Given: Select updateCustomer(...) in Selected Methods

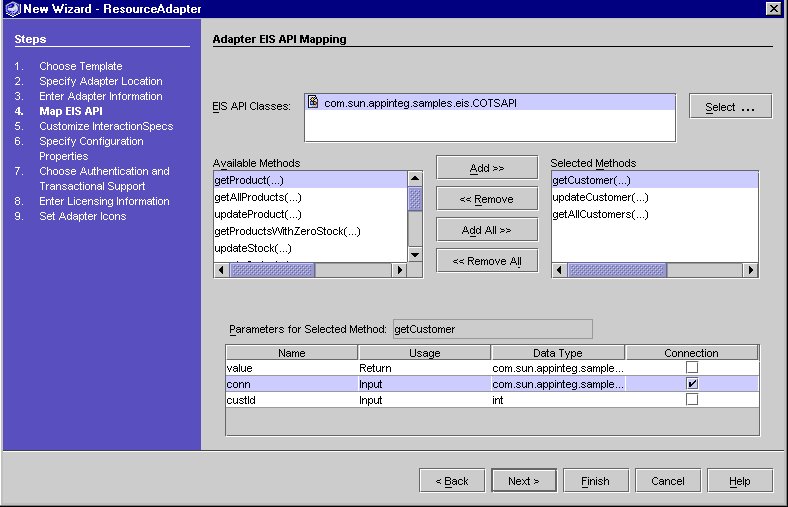Looking at the screenshot, I should (655, 197).
